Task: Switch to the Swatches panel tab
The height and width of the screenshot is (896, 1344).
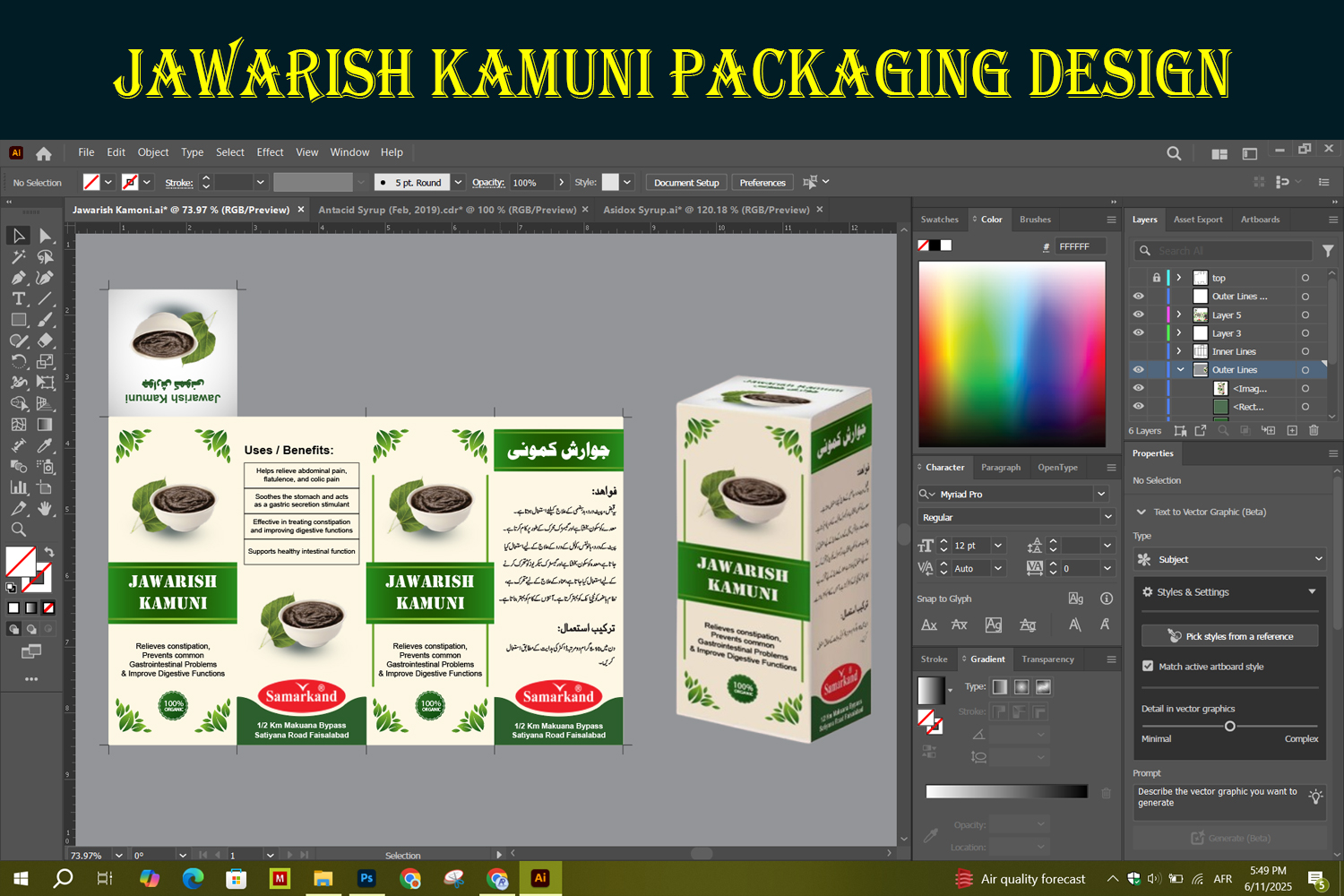Action: (939, 220)
